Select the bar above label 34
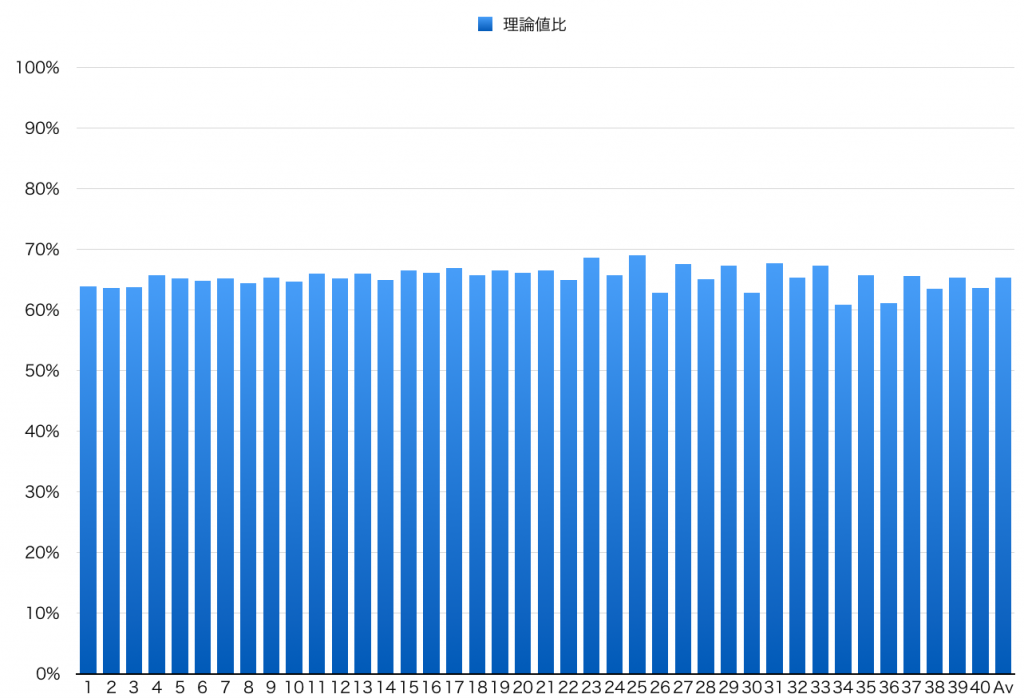The image size is (1024, 698). (843, 489)
